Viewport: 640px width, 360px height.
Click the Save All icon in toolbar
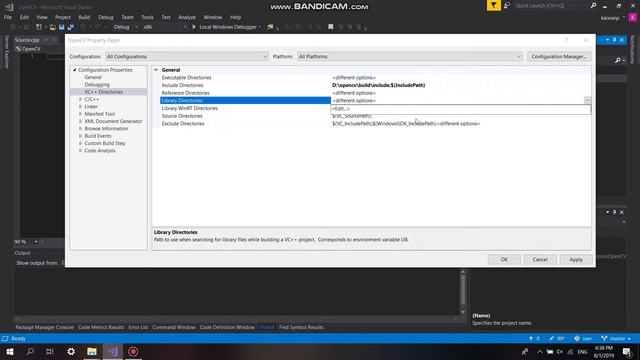point(71,27)
